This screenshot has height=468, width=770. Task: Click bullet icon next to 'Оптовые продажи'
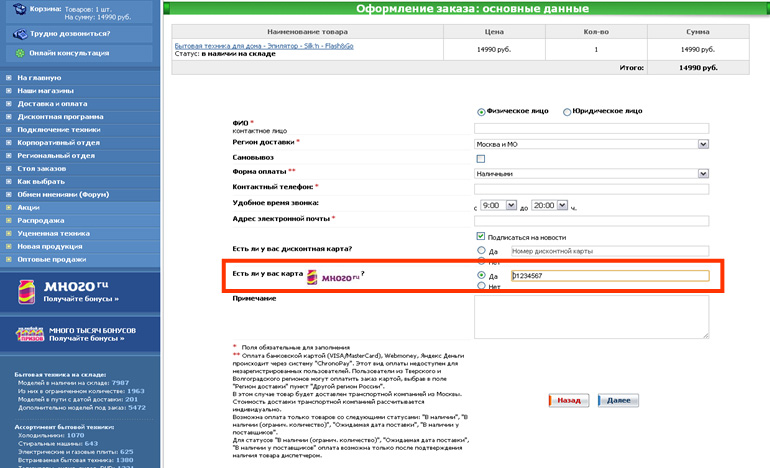click(8, 259)
